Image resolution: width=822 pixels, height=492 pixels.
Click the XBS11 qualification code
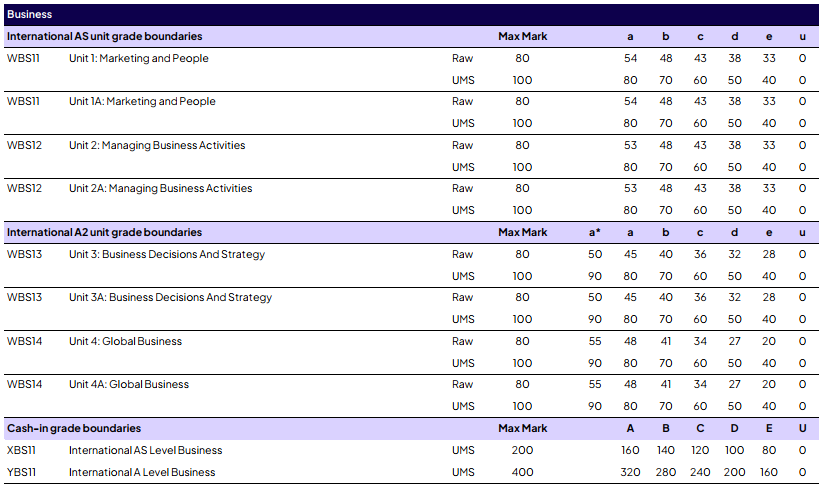pyautogui.click(x=23, y=450)
